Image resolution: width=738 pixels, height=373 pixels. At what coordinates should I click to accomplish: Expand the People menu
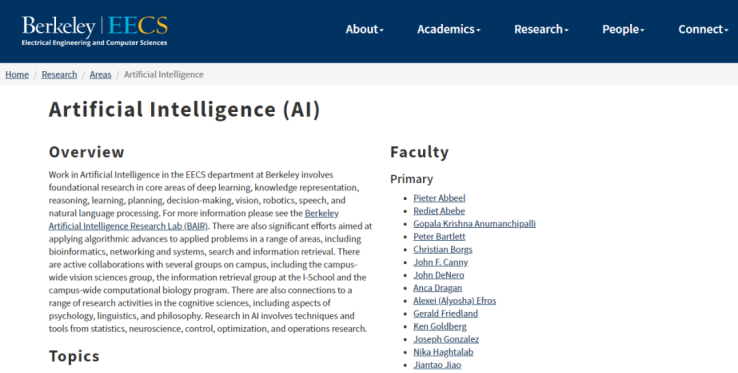click(623, 29)
